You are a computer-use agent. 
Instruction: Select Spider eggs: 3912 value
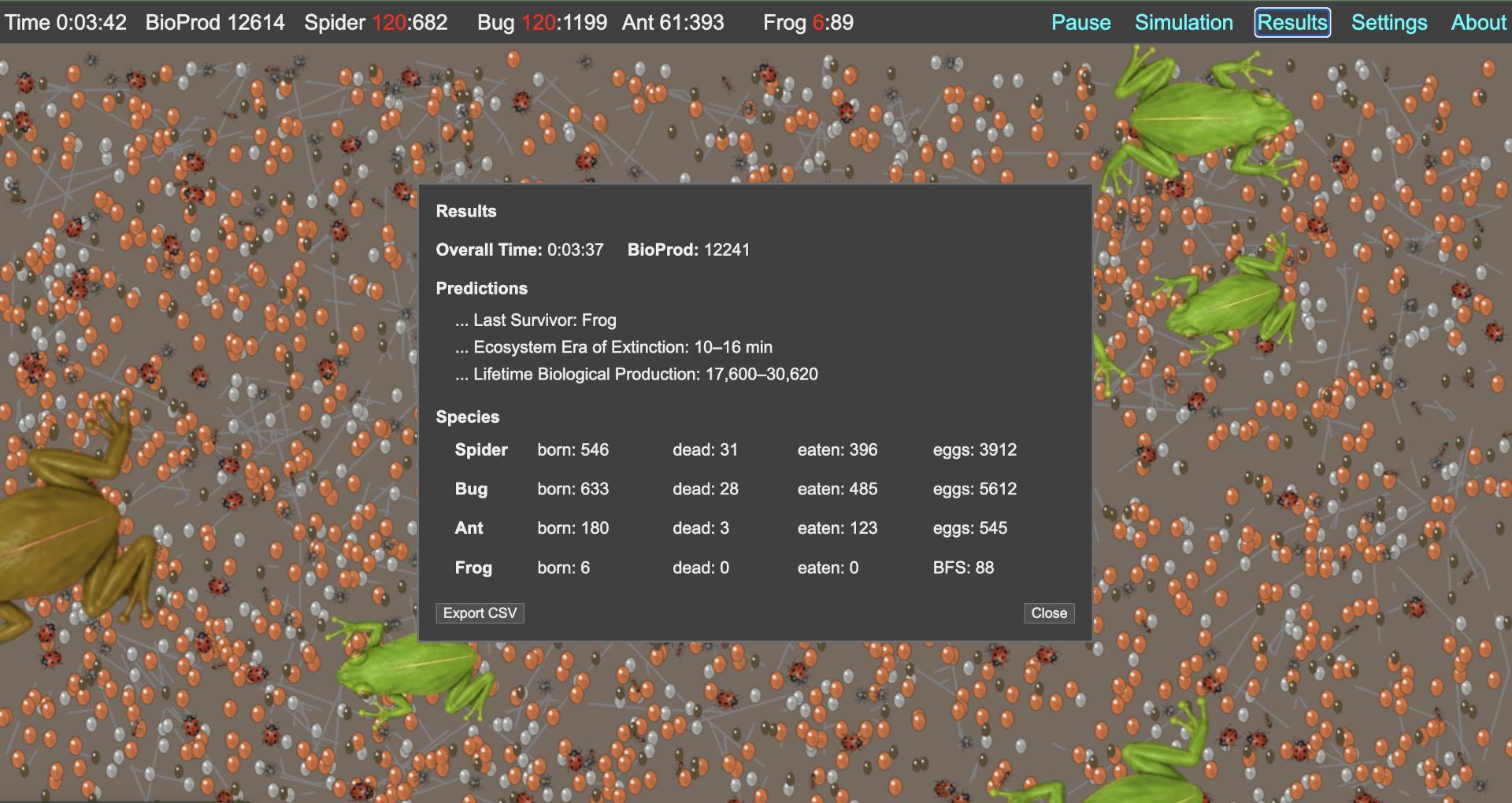pyautogui.click(x=975, y=450)
